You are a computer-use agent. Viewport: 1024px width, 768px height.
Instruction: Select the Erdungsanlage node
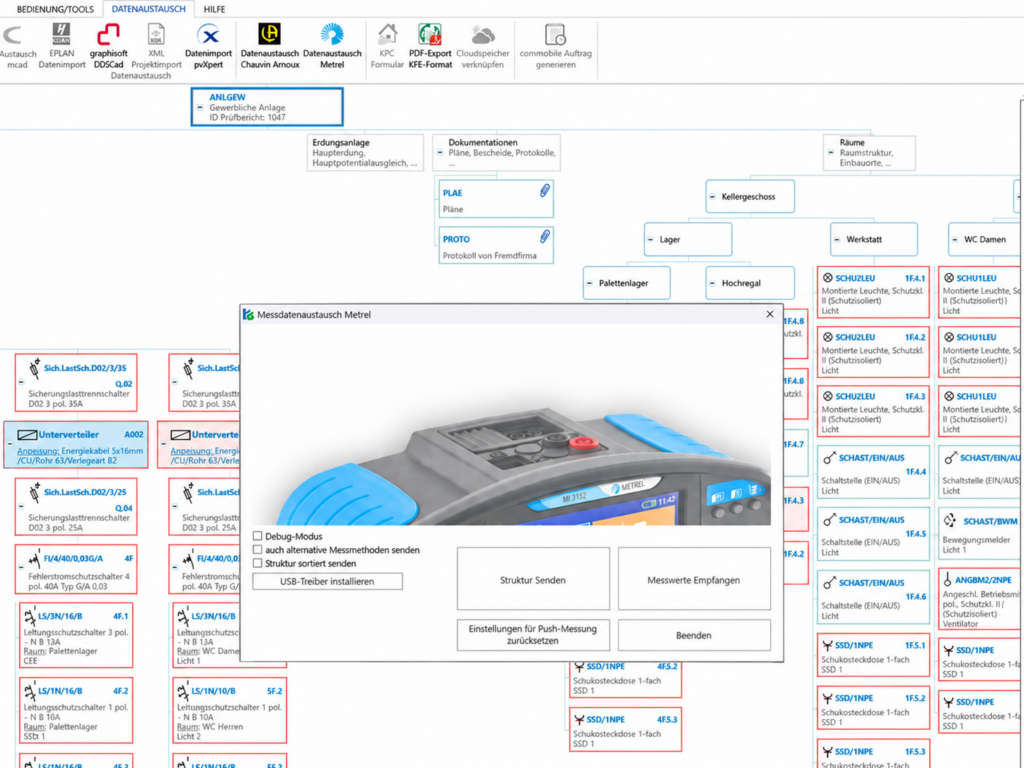click(x=365, y=152)
